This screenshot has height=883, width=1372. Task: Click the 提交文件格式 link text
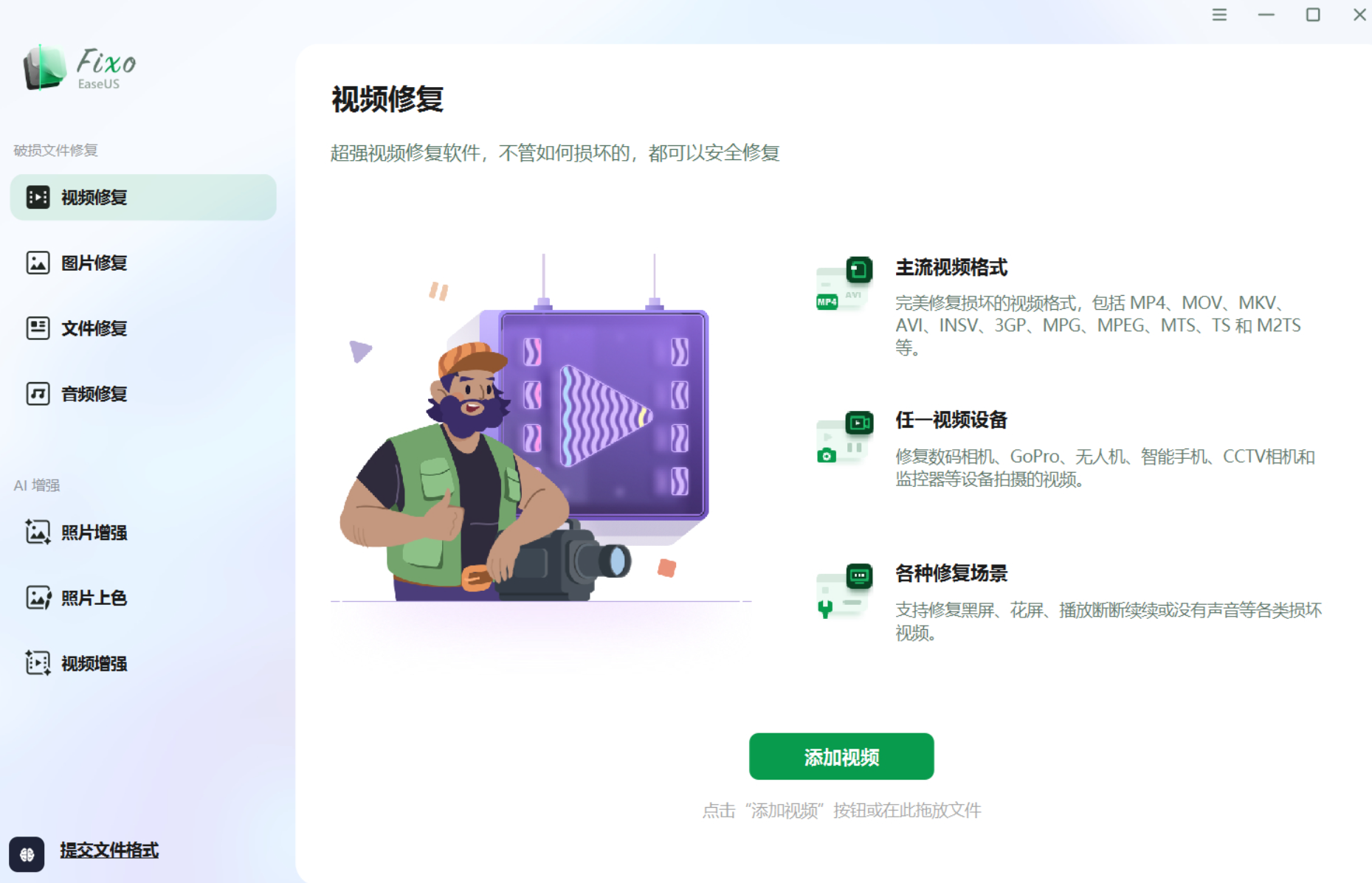(x=109, y=851)
